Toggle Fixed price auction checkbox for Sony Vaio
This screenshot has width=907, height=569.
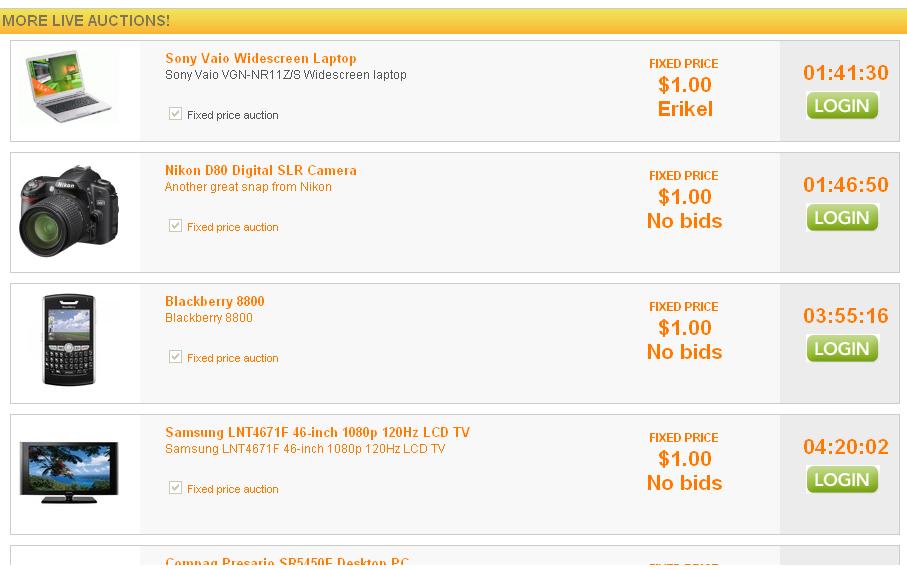click(175, 114)
